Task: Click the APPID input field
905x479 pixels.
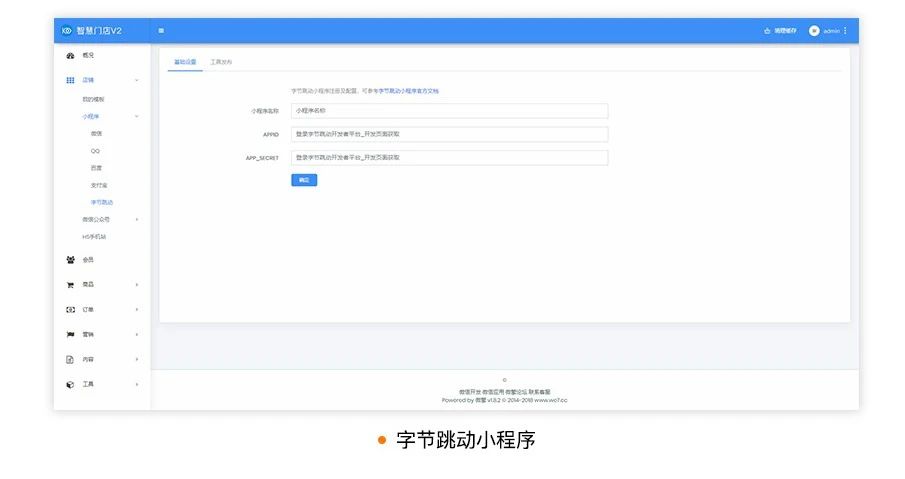Action: point(449,134)
